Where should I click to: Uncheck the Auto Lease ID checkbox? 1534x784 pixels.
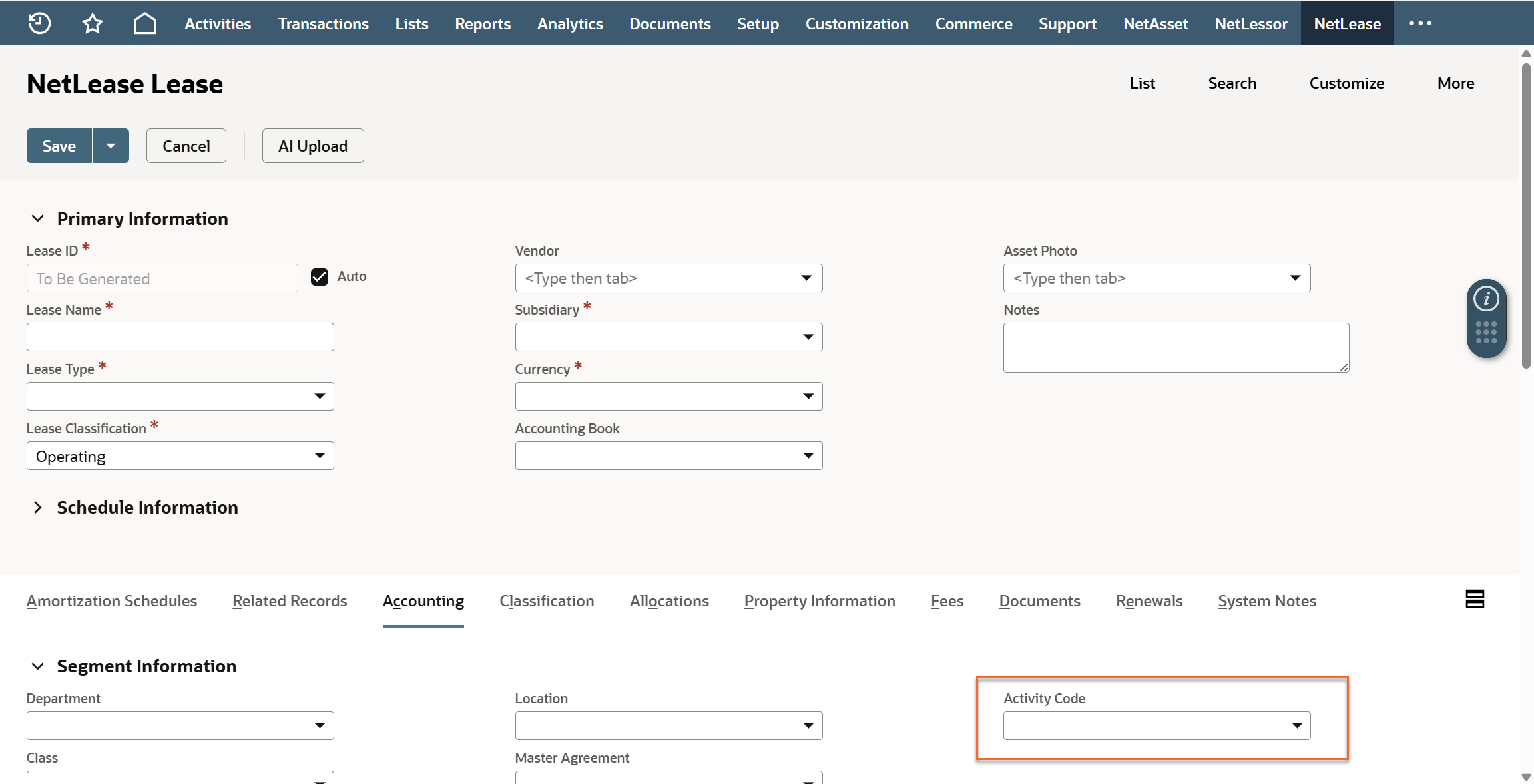[320, 277]
